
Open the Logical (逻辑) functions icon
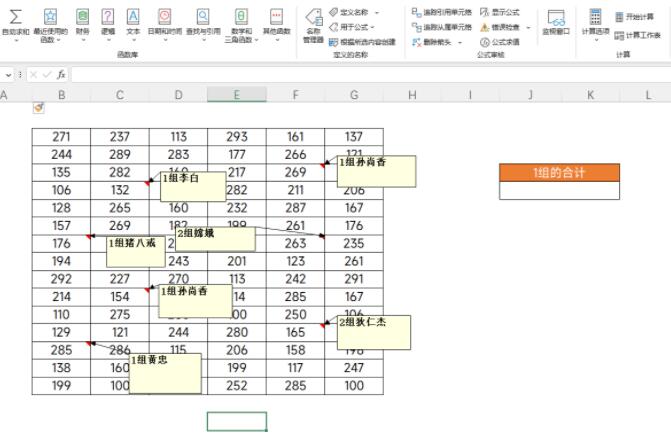[x=108, y=17]
